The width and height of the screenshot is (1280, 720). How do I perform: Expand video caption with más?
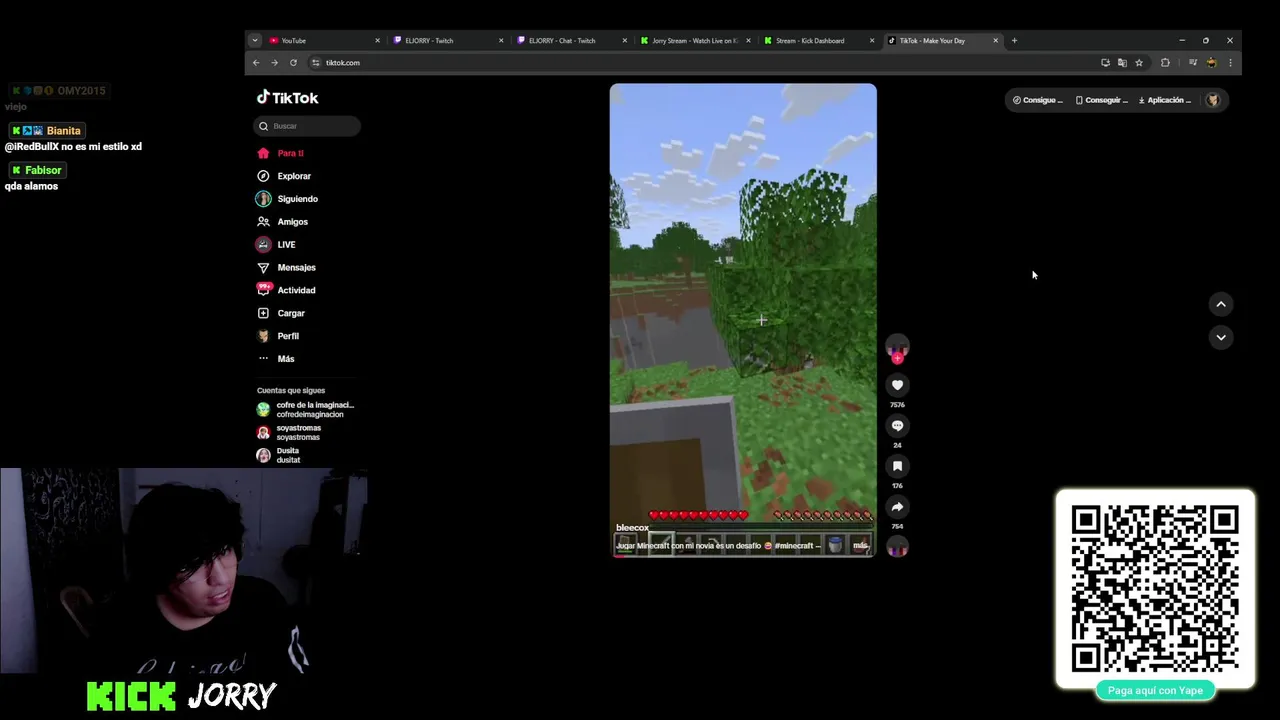pyautogui.click(x=860, y=546)
